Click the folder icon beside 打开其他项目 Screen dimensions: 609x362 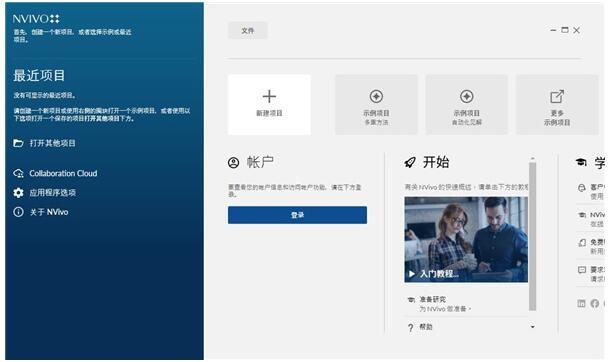[18, 143]
